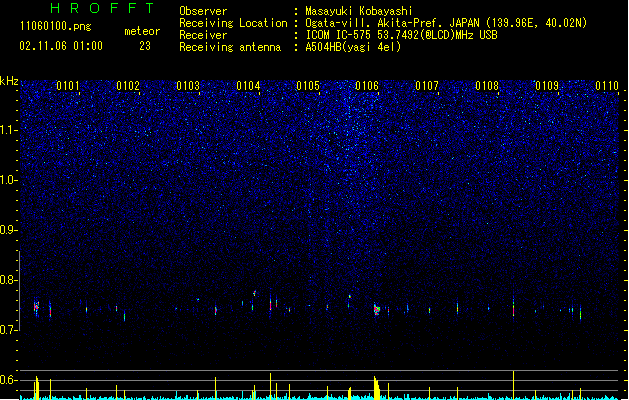Click the ICOM IC-575 receiver value
The width and height of the screenshot is (629, 400).
(402, 35)
